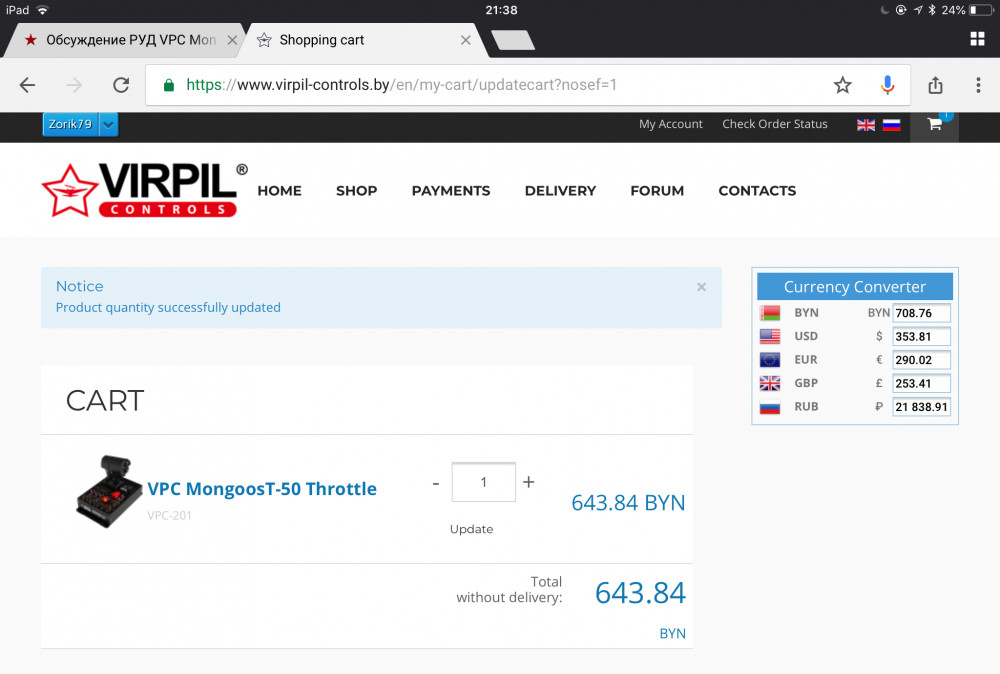Click the browser forward arrow
Image resolution: width=1000 pixels, height=674 pixels.
[75, 85]
